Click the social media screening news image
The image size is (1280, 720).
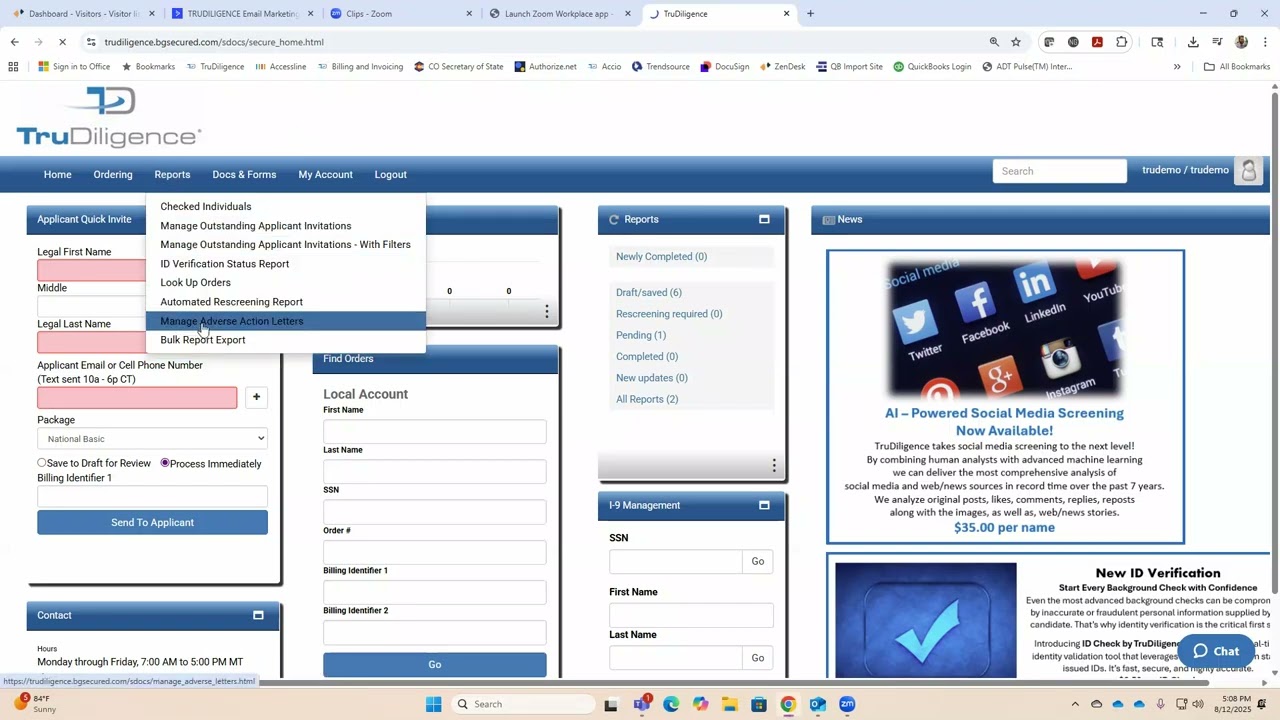coord(1005,329)
